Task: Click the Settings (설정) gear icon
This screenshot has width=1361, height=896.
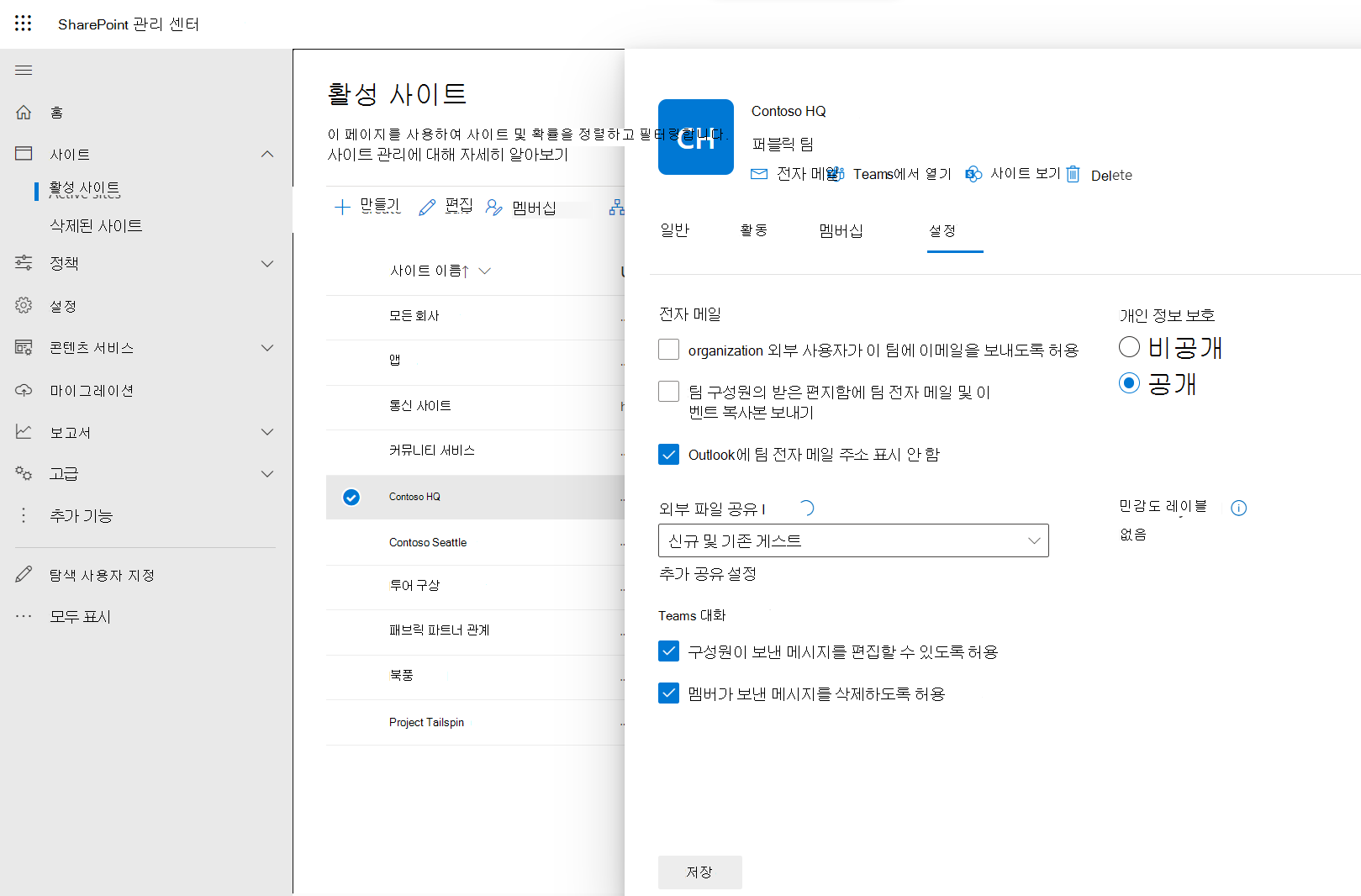Action: (x=24, y=305)
